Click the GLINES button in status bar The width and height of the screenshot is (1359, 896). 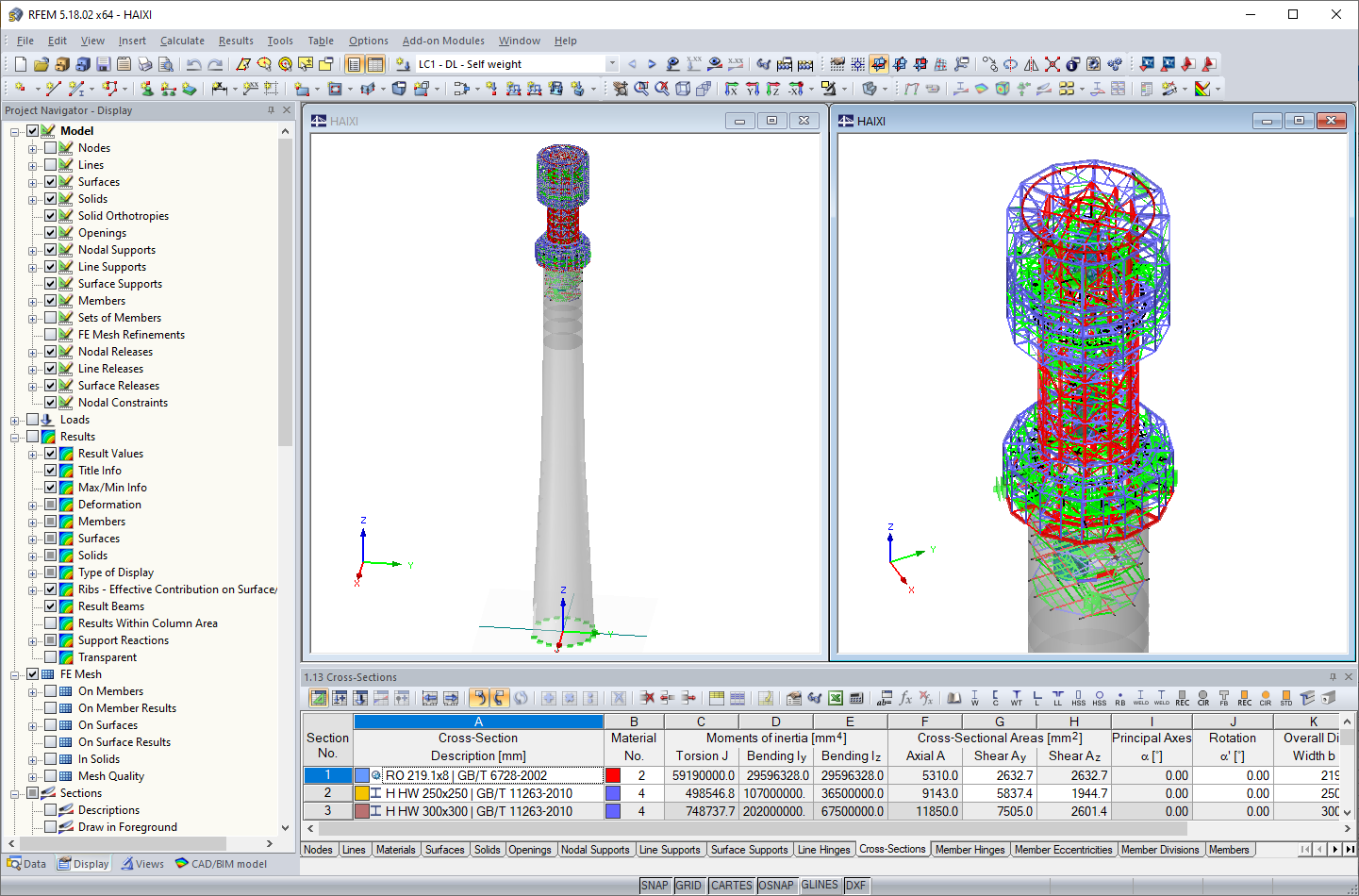820,885
